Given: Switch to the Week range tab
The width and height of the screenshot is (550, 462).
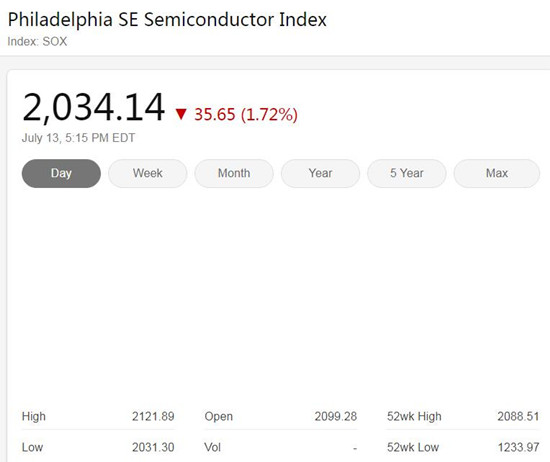Looking at the screenshot, I should pos(147,173).
